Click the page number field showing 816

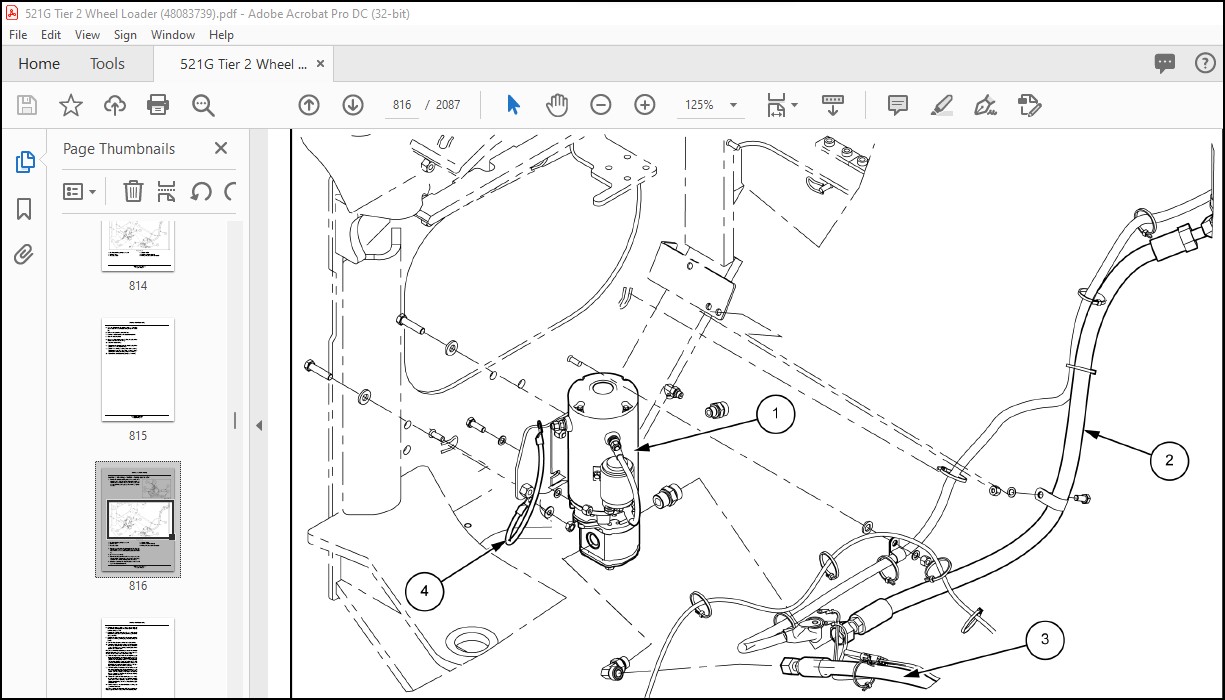click(403, 105)
